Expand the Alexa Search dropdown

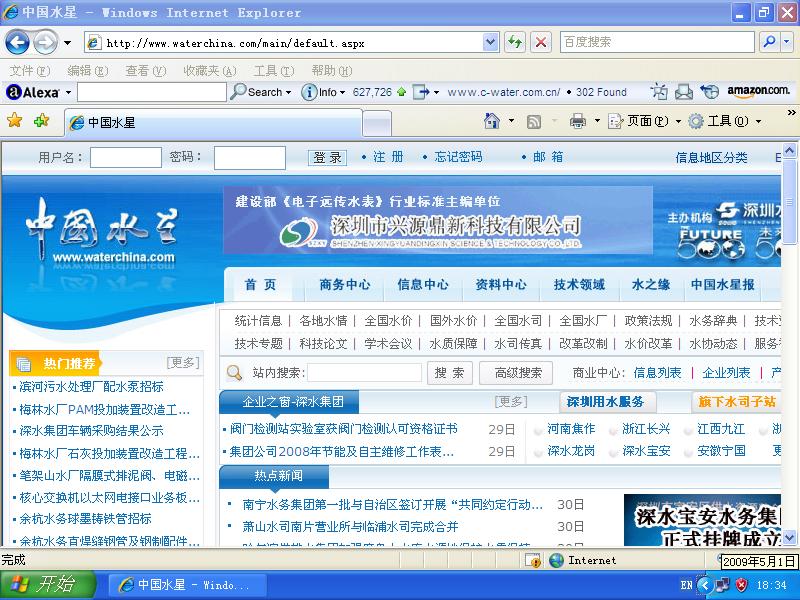[289, 93]
